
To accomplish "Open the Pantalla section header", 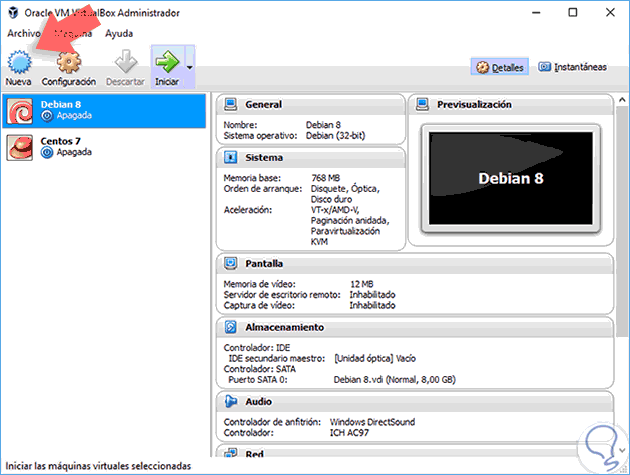I will point(415,264).
